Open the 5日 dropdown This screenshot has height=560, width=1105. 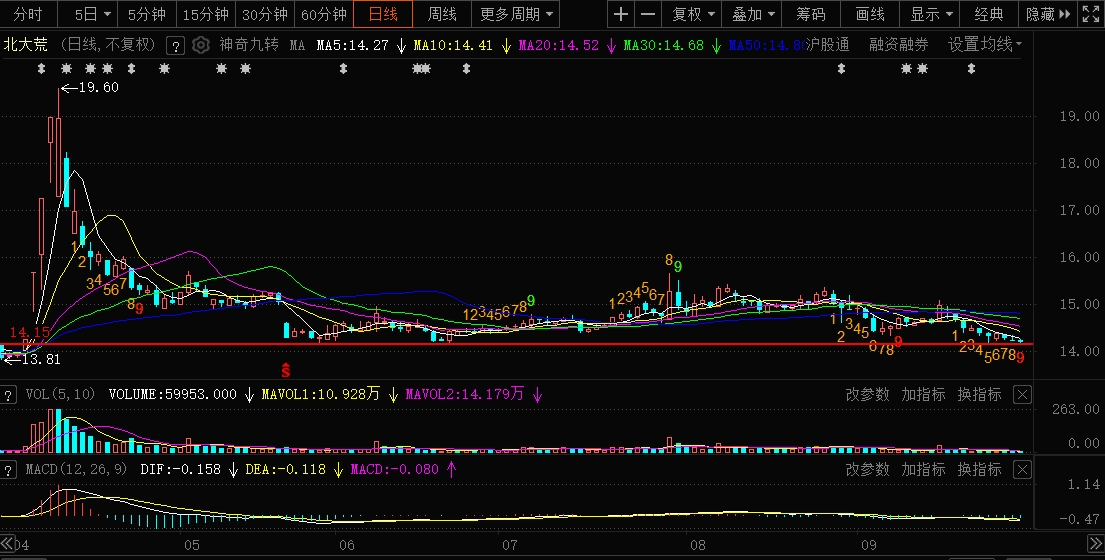[92, 14]
